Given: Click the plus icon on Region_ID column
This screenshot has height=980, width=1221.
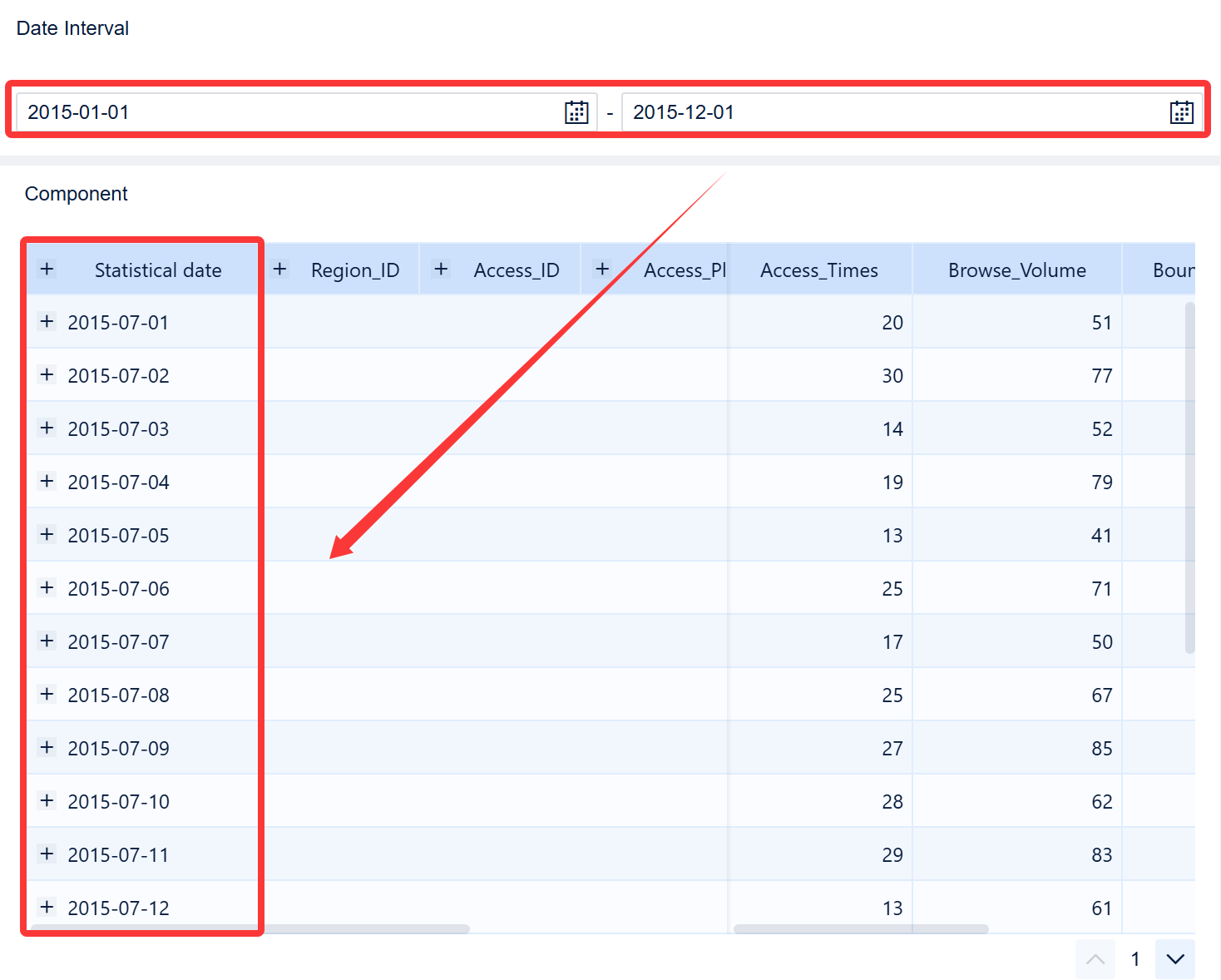Looking at the screenshot, I should 280,269.
